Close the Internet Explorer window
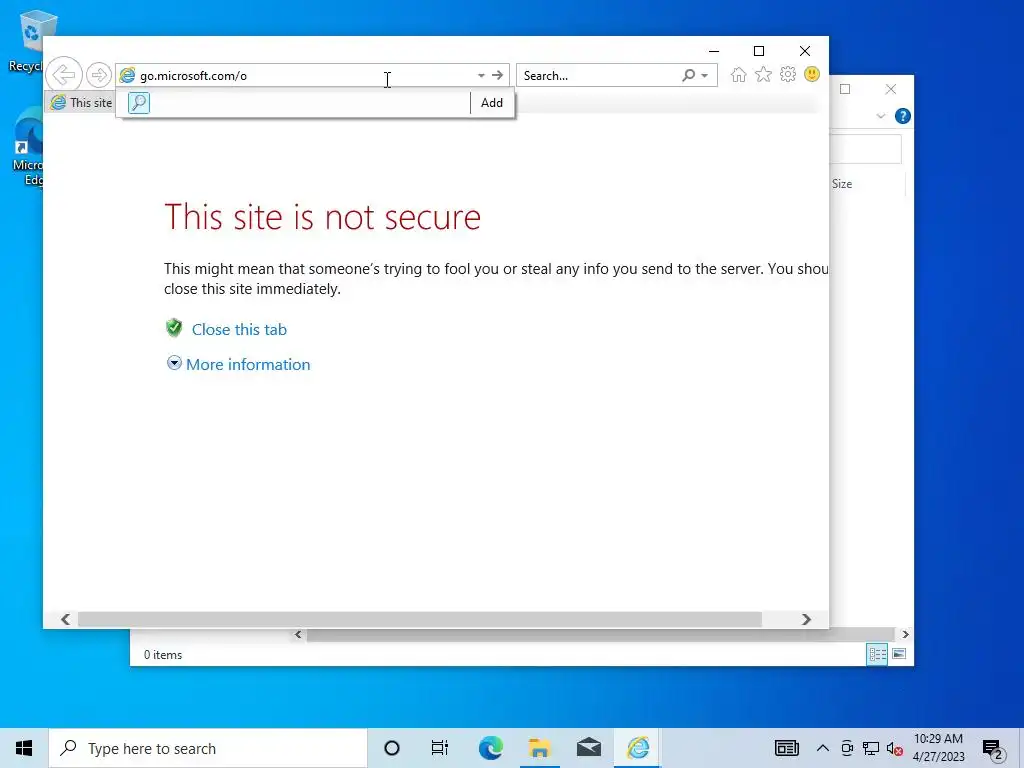The width and height of the screenshot is (1024, 768). (805, 51)
